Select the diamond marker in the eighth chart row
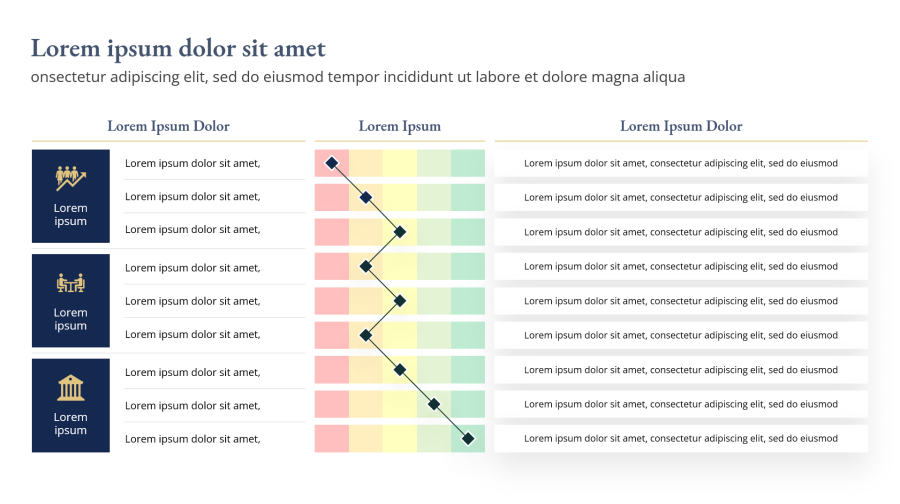 coord(434,404)
